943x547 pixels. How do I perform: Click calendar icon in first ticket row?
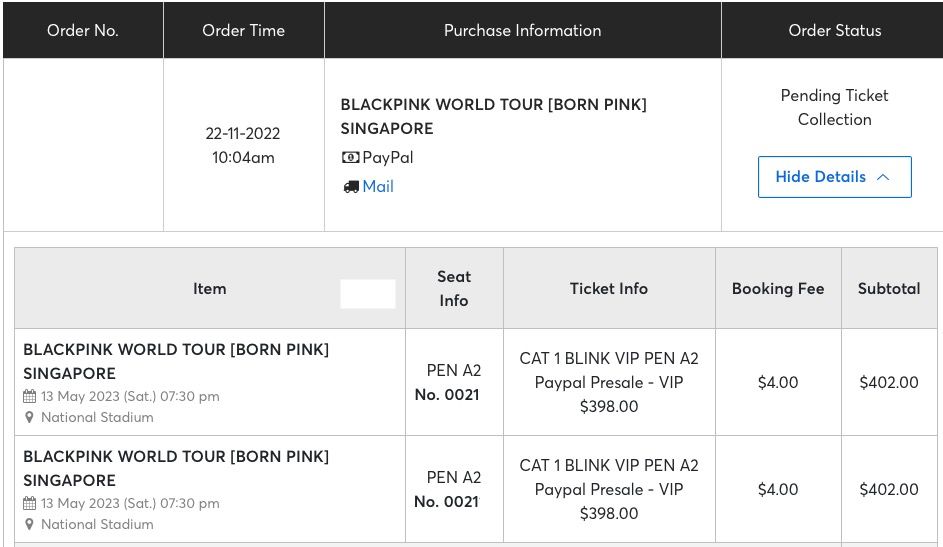coord(29,396)
